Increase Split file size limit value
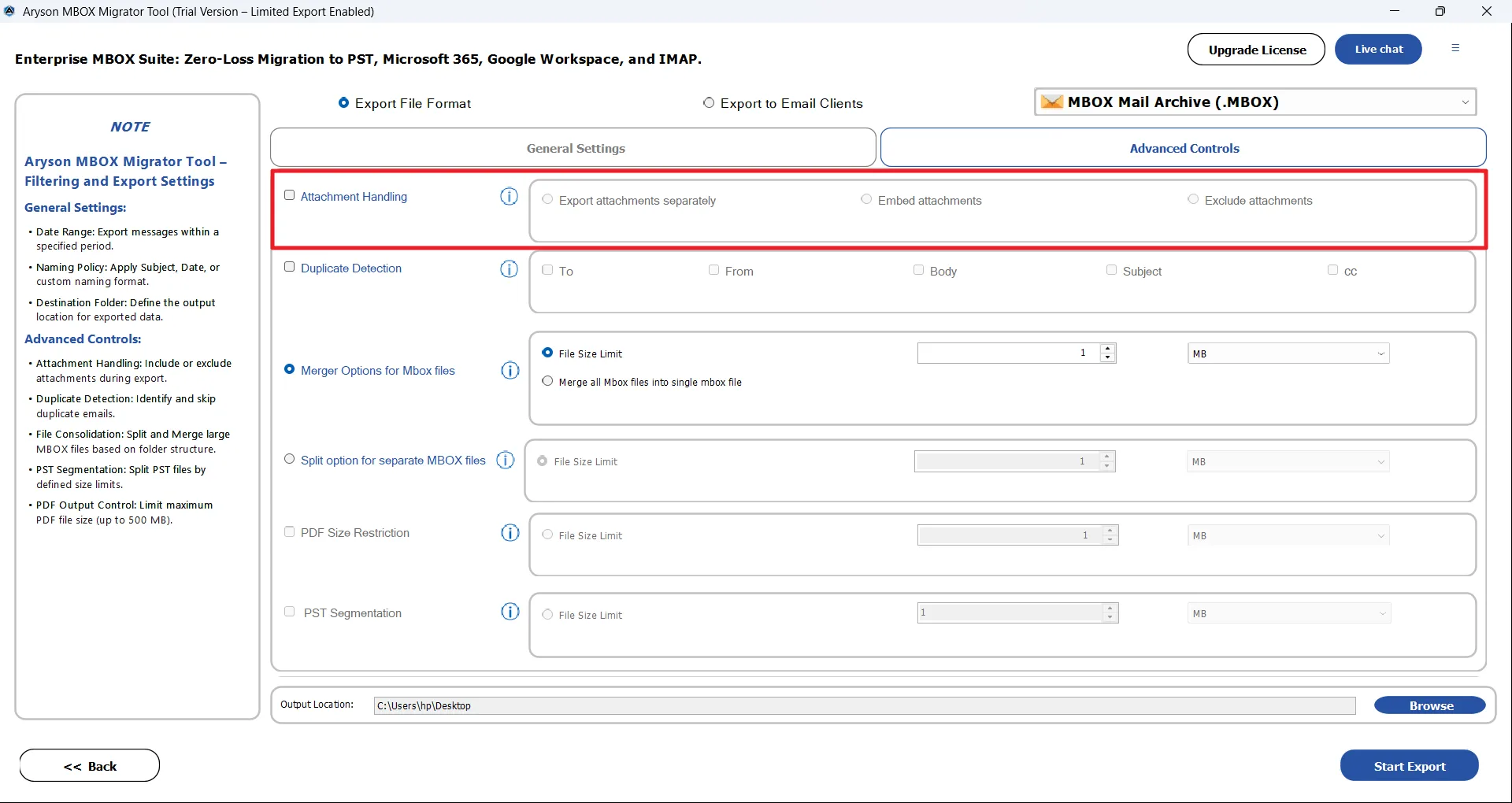 point(1107,456)
